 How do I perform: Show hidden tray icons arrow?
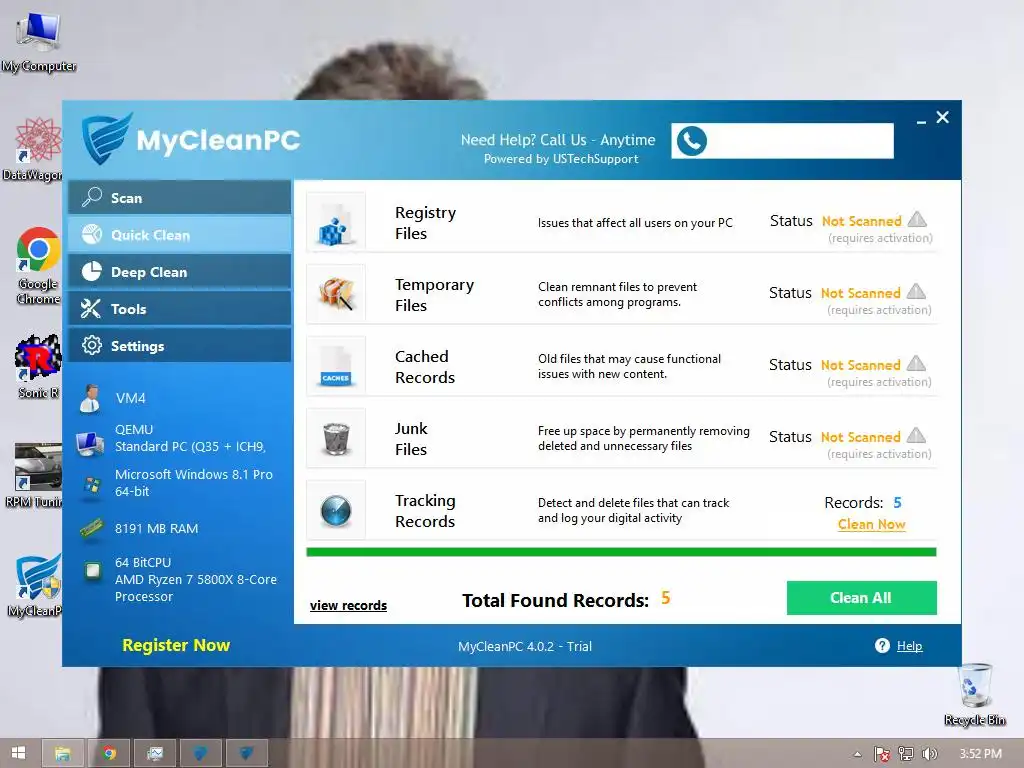pyautogui.click(x=857, y=754)
